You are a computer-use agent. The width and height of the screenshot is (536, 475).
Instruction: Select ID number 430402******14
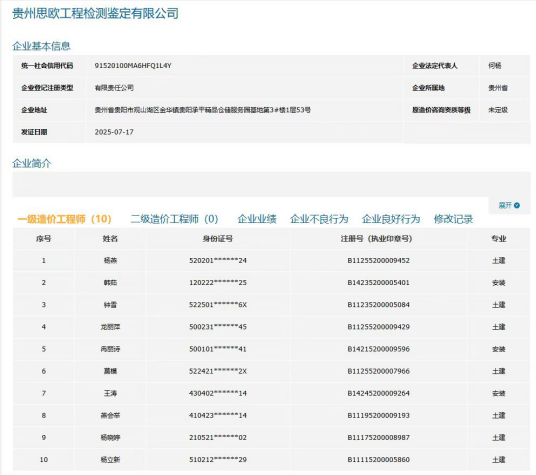click(218, 393)
